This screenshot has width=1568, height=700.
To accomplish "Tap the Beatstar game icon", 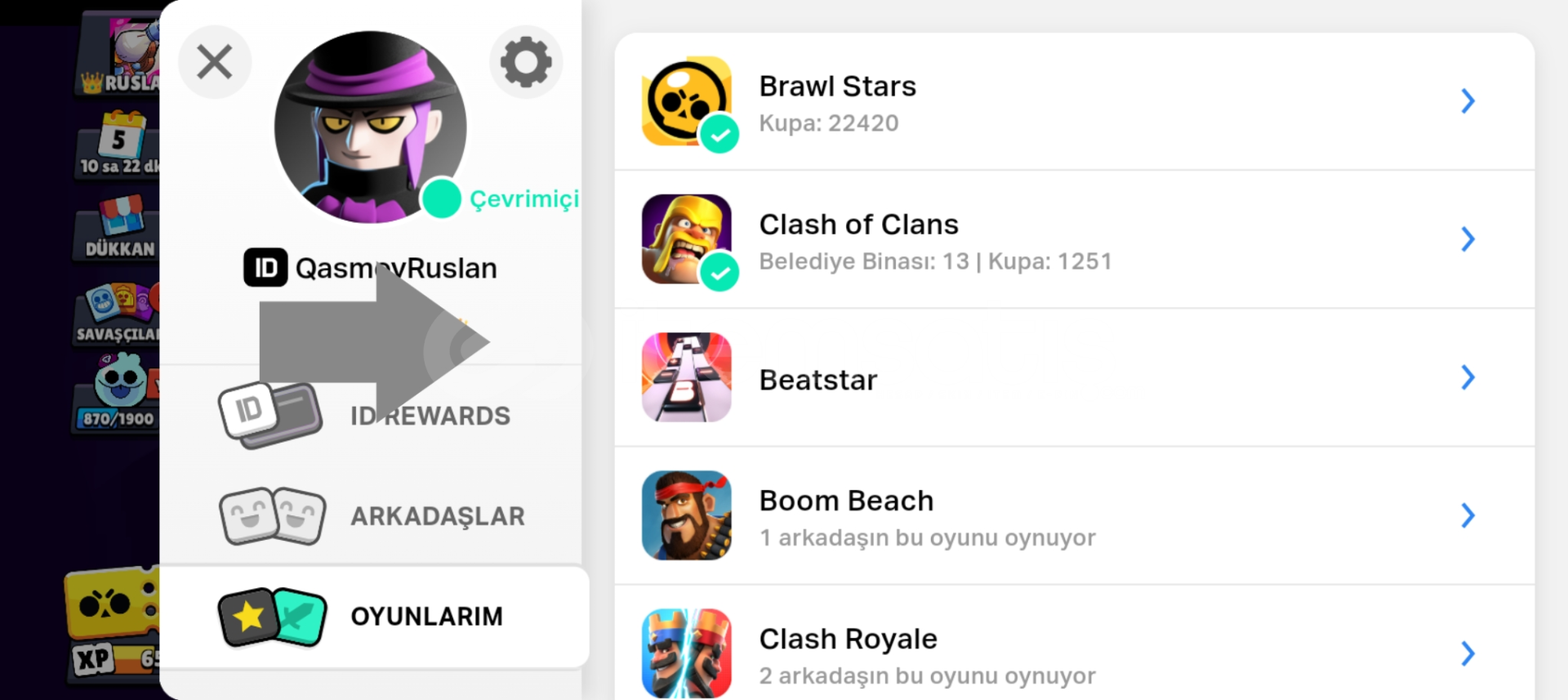I will pos(687,377).
